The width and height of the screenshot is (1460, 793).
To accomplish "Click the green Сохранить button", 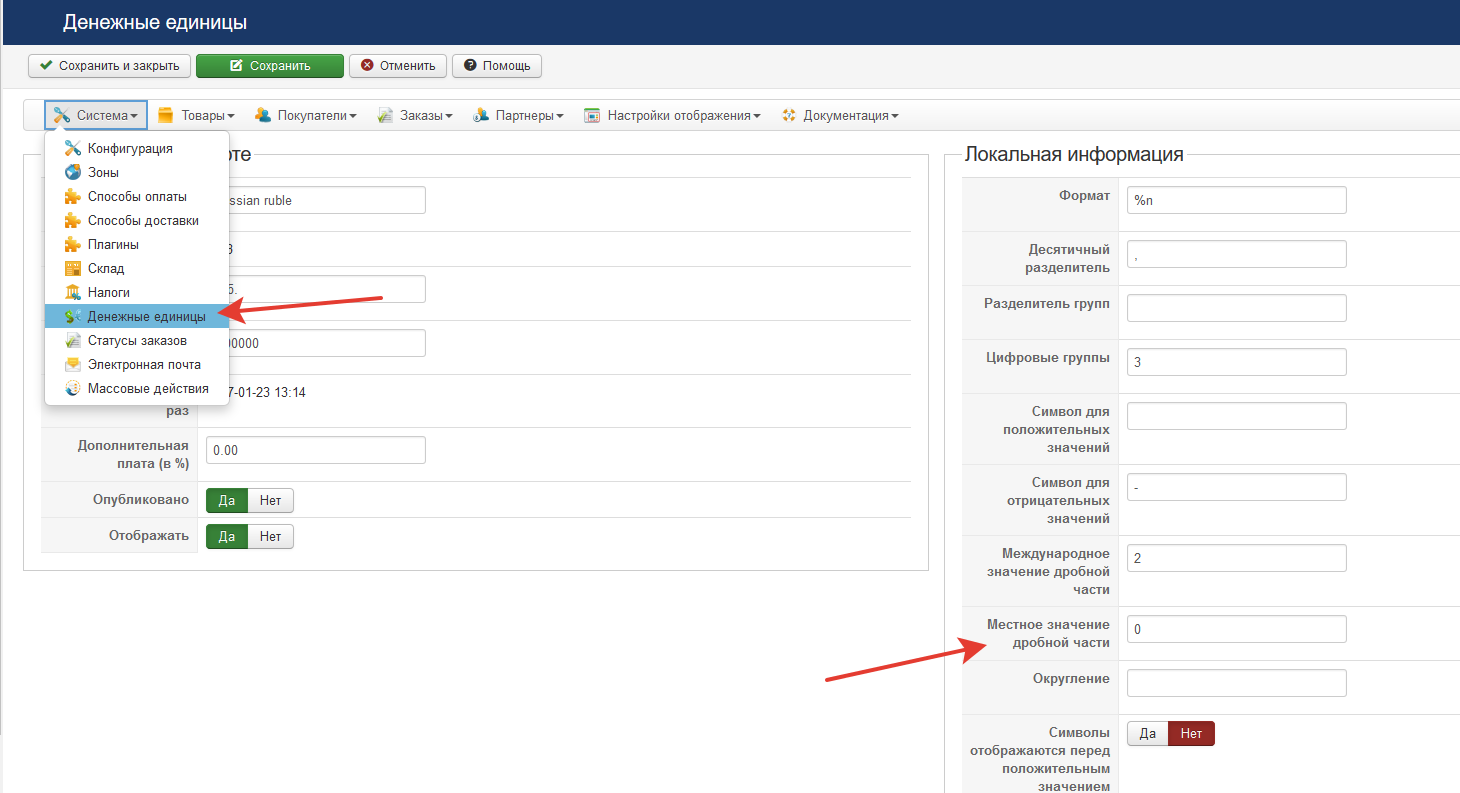I will [x=270, y=66].
